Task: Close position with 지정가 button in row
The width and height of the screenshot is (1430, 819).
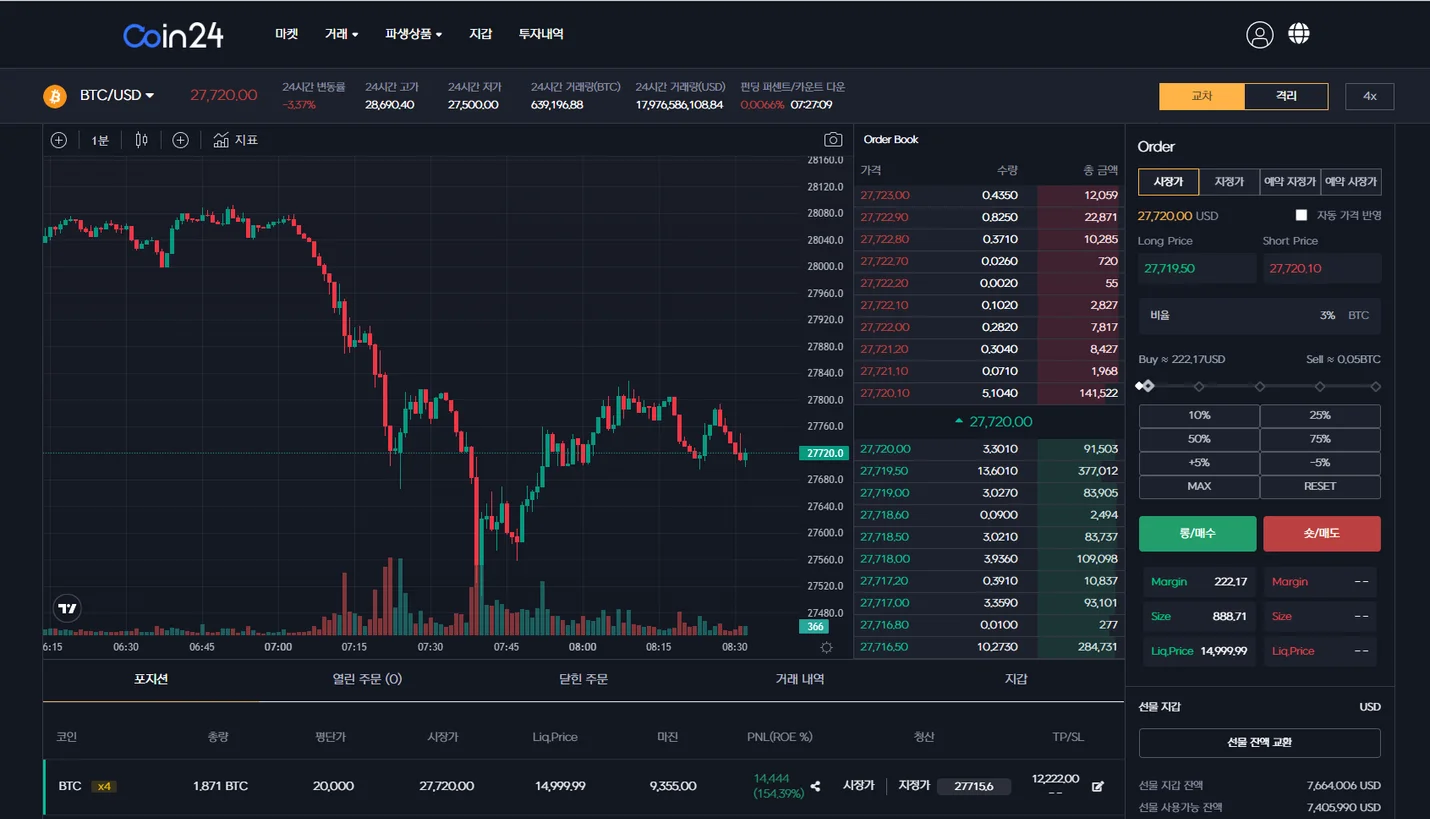Action: [x=914, y=786]
